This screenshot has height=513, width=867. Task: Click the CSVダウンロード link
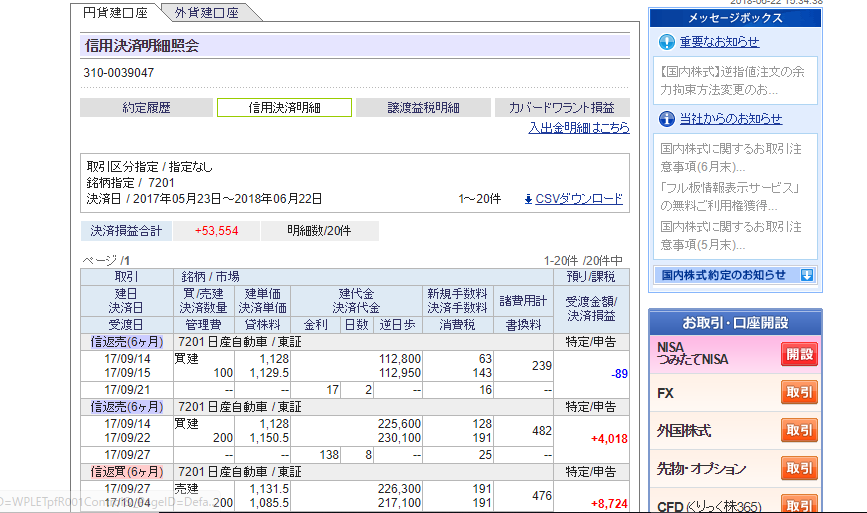[579, 199]
